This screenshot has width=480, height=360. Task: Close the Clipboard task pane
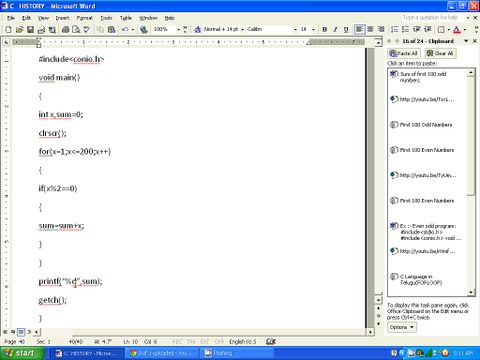pyautogui.click(x=475, y=41)
